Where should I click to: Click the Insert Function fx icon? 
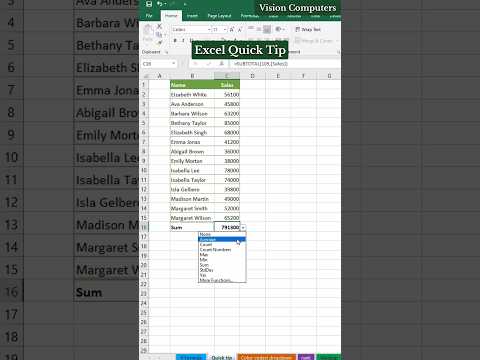(221, 63)
